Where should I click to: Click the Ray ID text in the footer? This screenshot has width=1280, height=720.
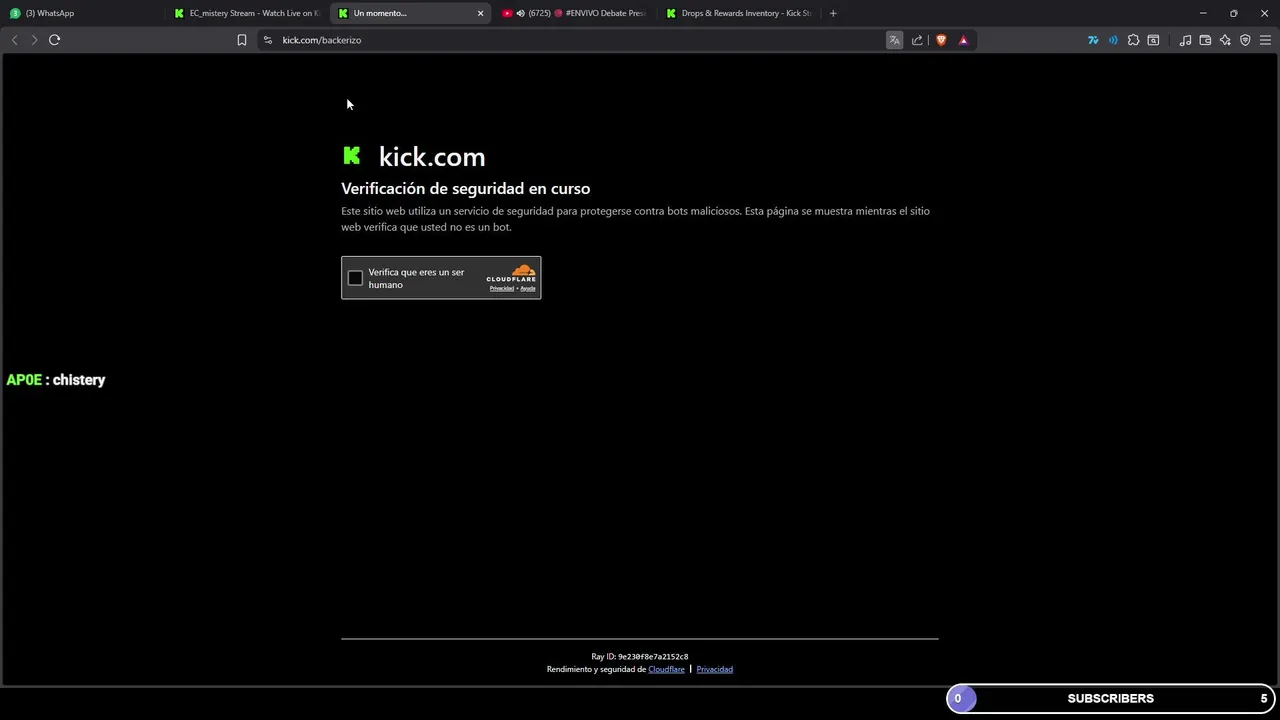click(640, 657)
